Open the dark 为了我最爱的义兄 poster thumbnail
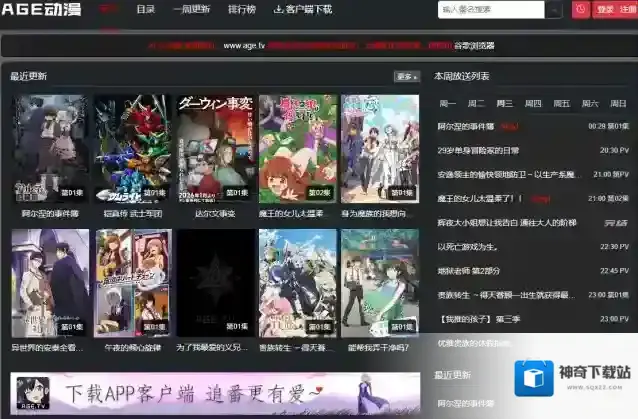The image size is (638, 419). [215, 283]
